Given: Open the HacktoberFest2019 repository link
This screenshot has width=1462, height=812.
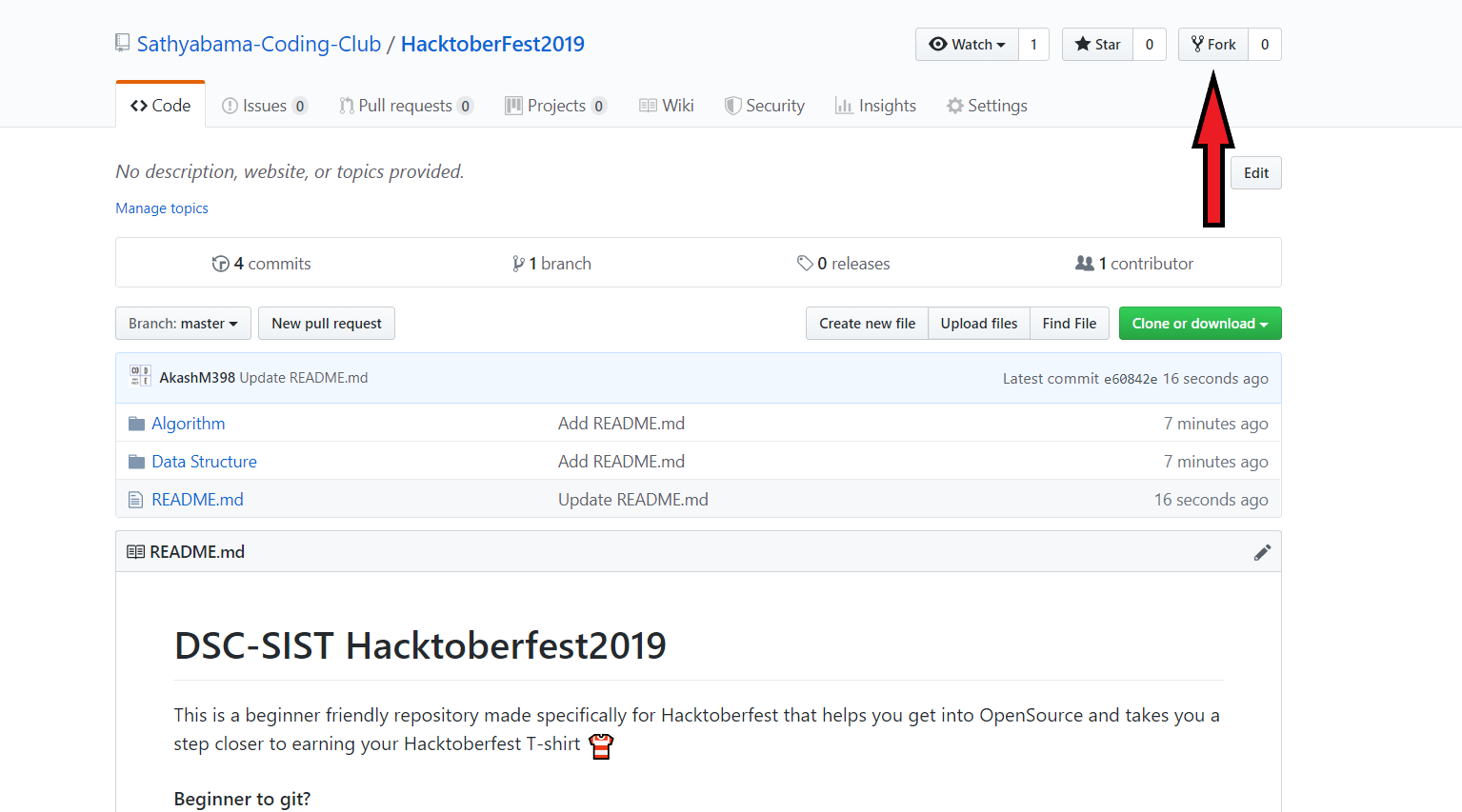Looking at the screenshot, I should click(x=492, y=44).
